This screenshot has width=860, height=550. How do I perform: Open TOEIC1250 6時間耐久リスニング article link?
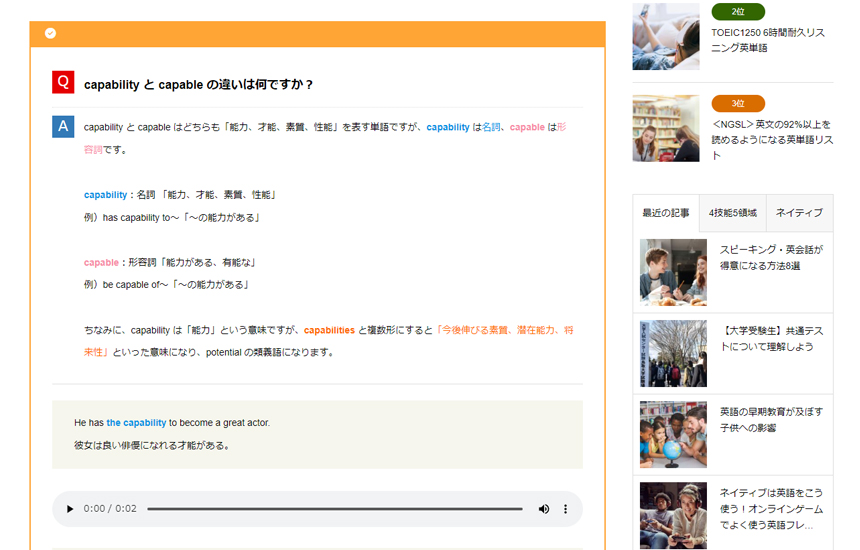768,40
